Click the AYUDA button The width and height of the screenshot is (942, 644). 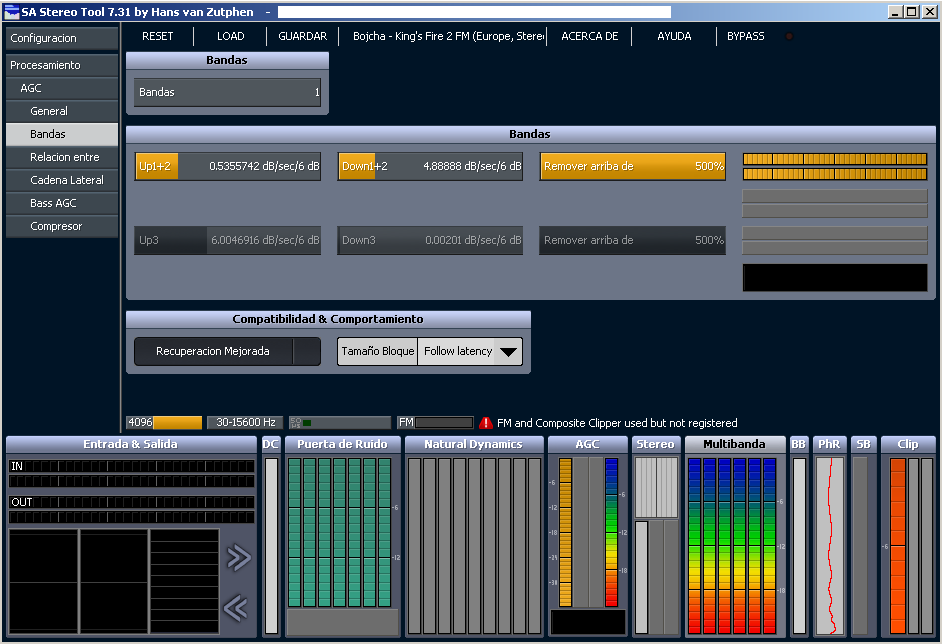(x=674, y=36)
